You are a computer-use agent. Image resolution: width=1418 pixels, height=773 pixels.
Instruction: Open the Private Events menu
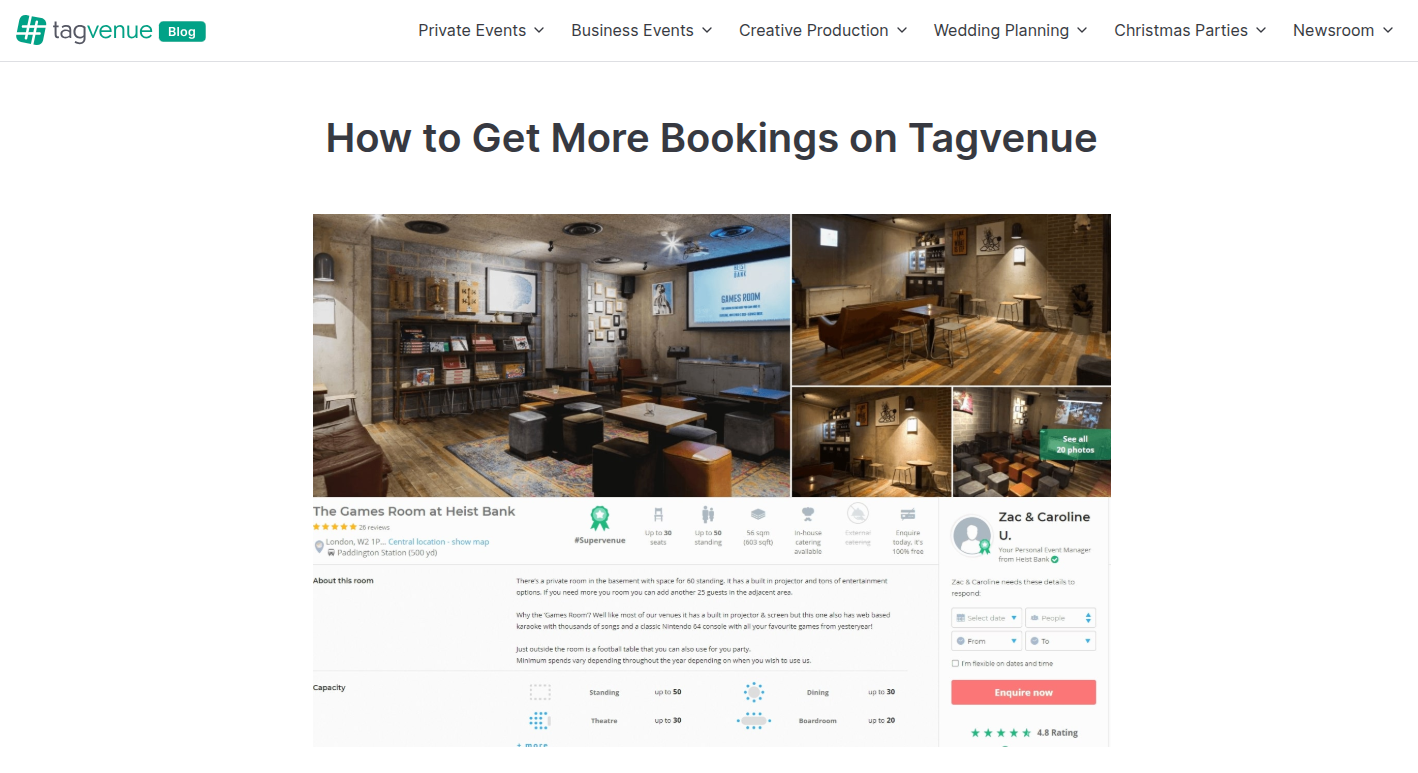(x=482, y=30)
